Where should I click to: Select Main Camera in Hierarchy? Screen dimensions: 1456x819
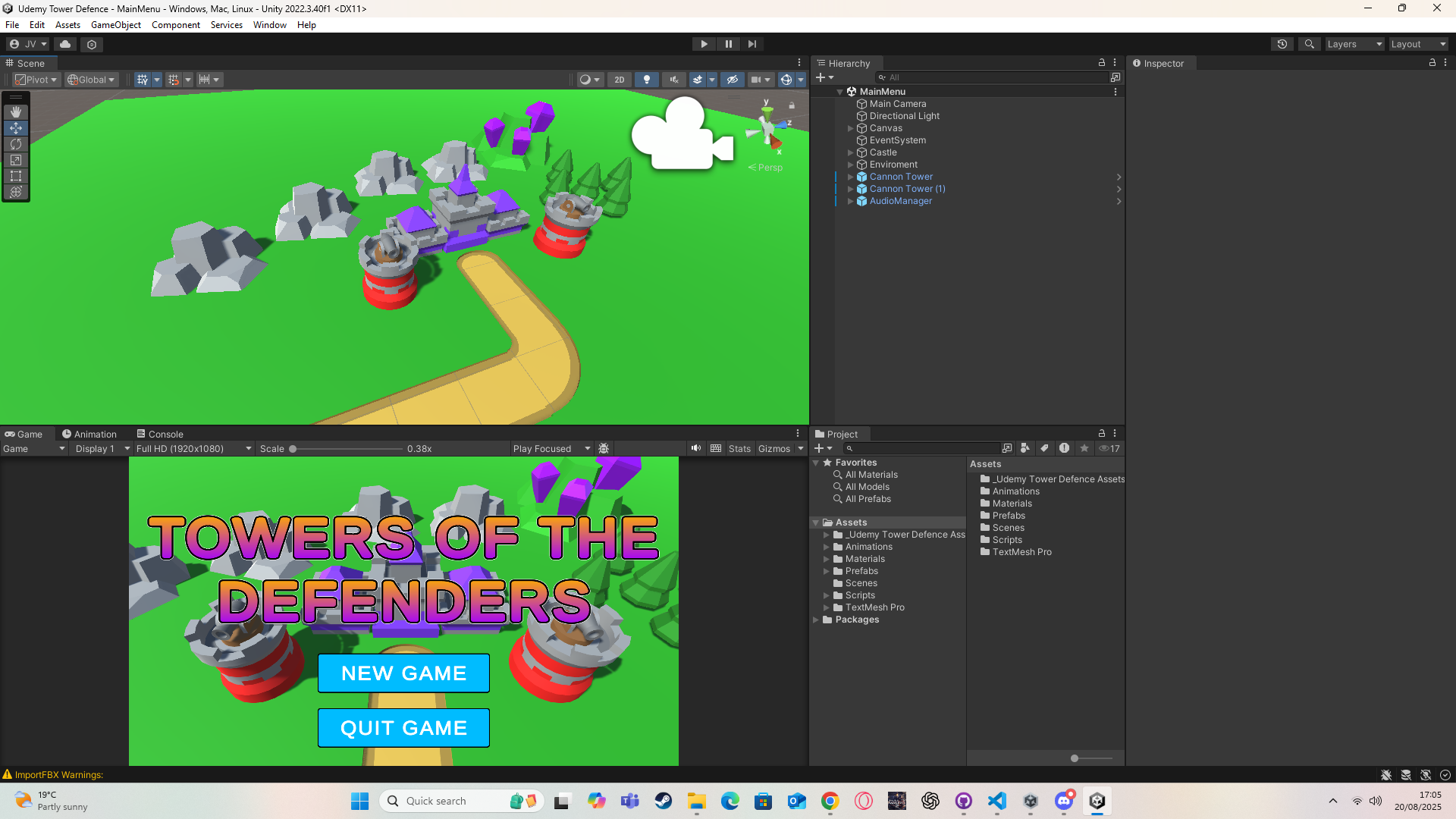coord(898,104)
